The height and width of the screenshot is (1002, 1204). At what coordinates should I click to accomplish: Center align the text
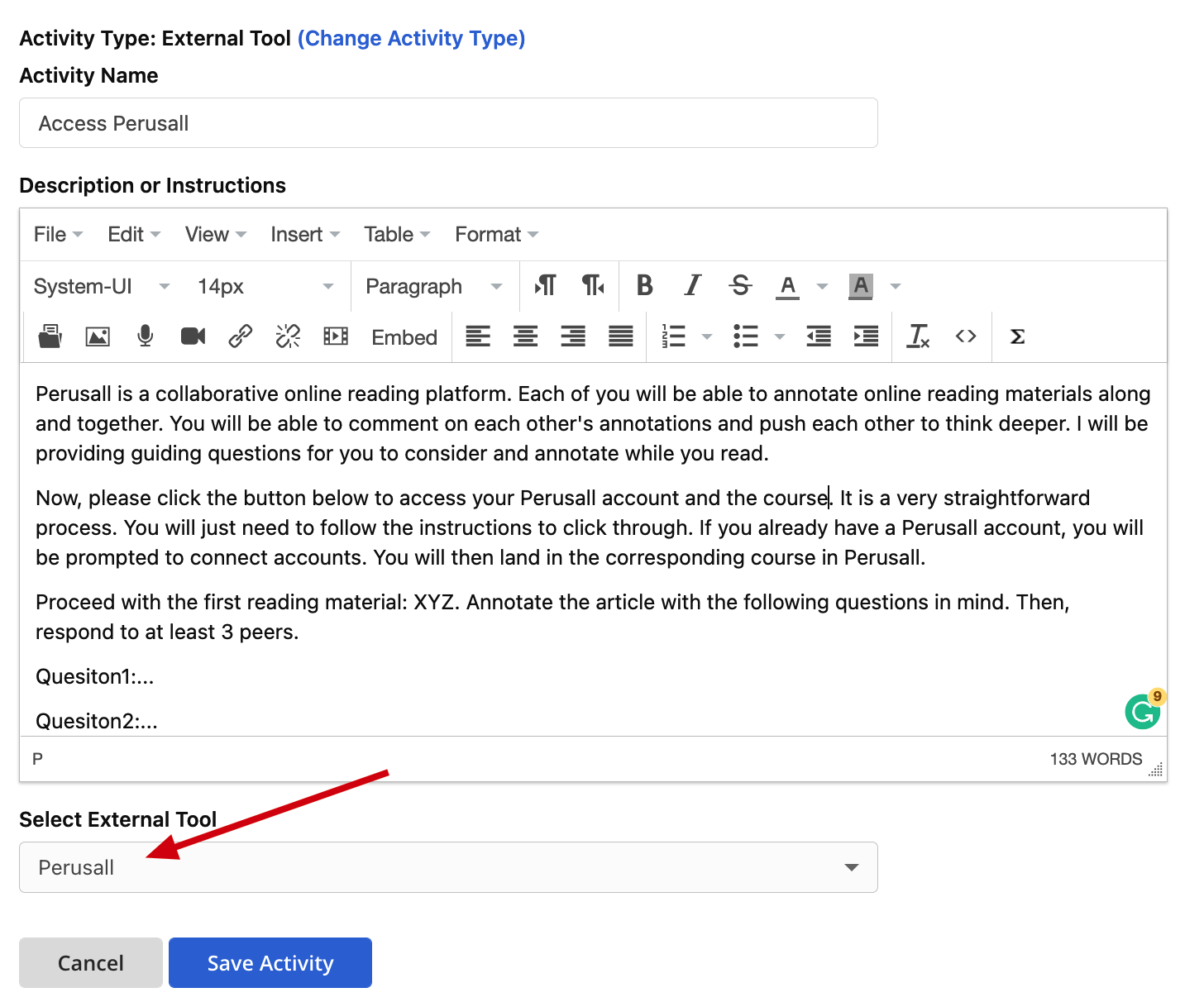point(526,336)
